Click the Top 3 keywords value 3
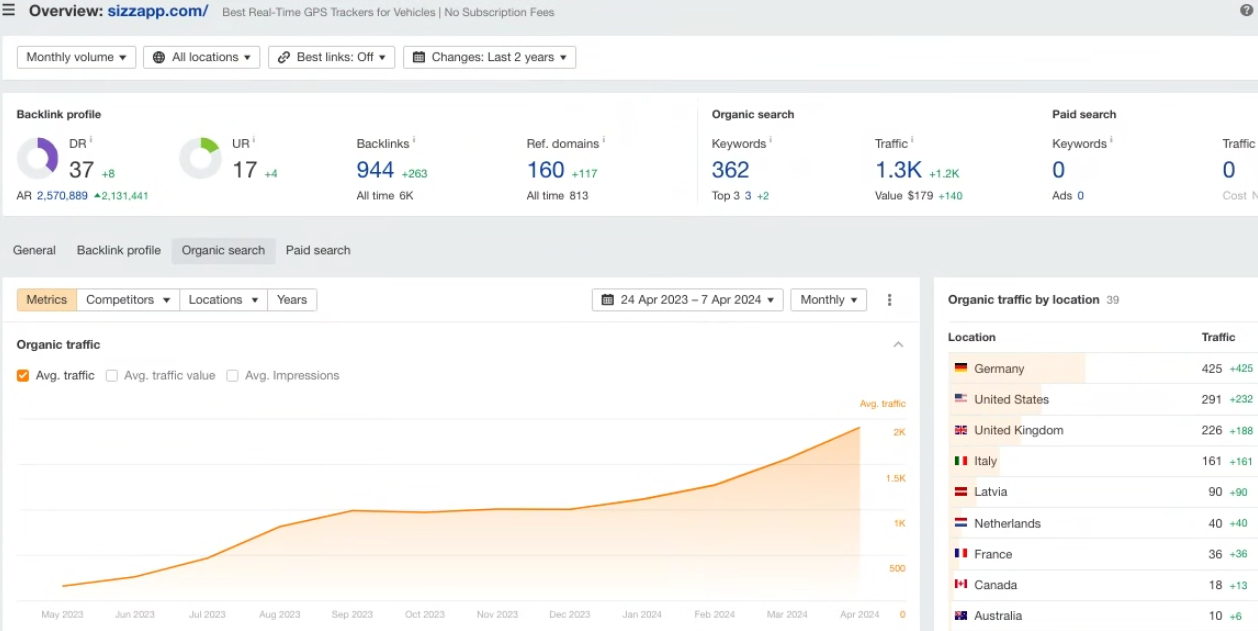 point(748,196)
